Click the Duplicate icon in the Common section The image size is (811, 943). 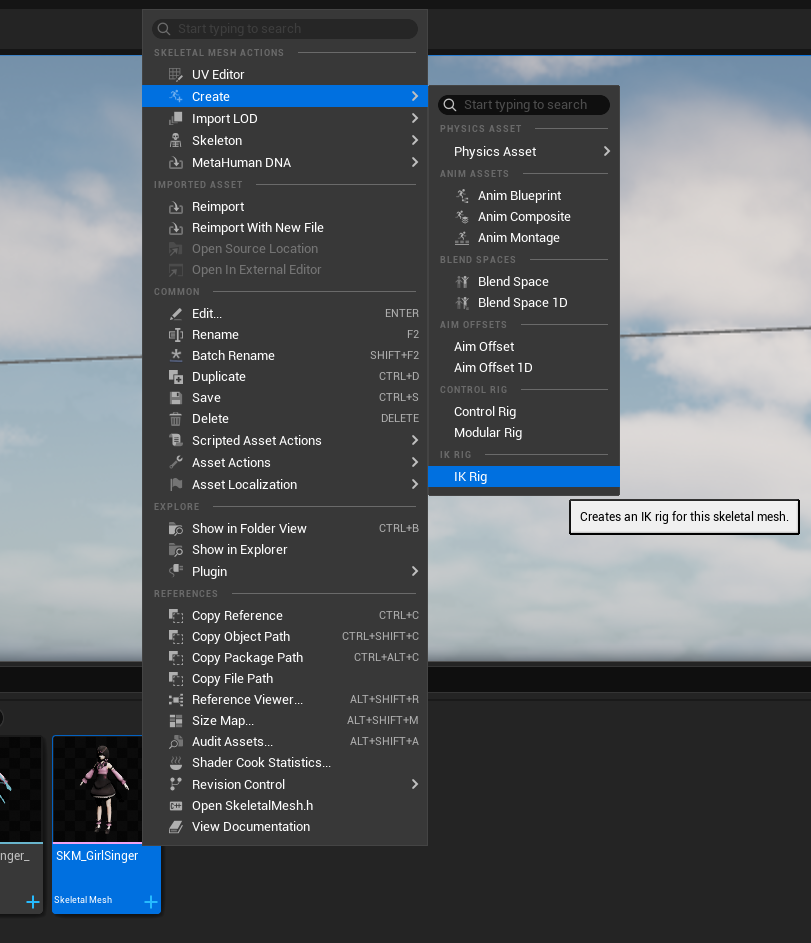coord(176,377)
